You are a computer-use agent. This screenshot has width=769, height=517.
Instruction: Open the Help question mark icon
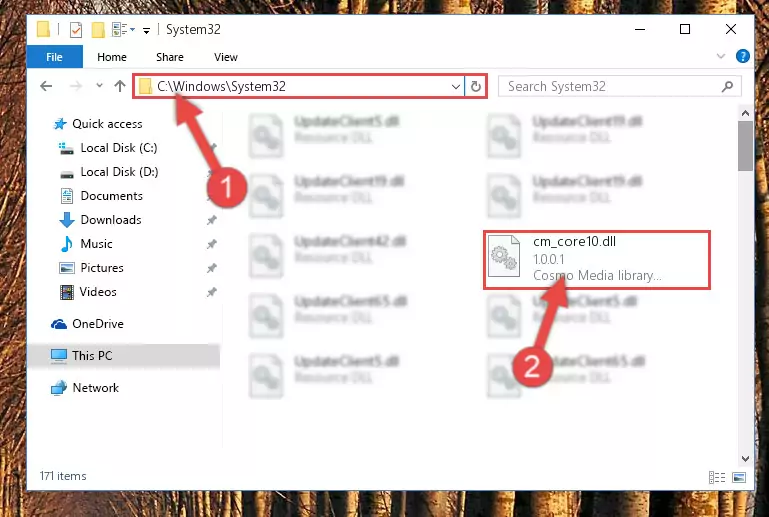[x=743, y=56]
